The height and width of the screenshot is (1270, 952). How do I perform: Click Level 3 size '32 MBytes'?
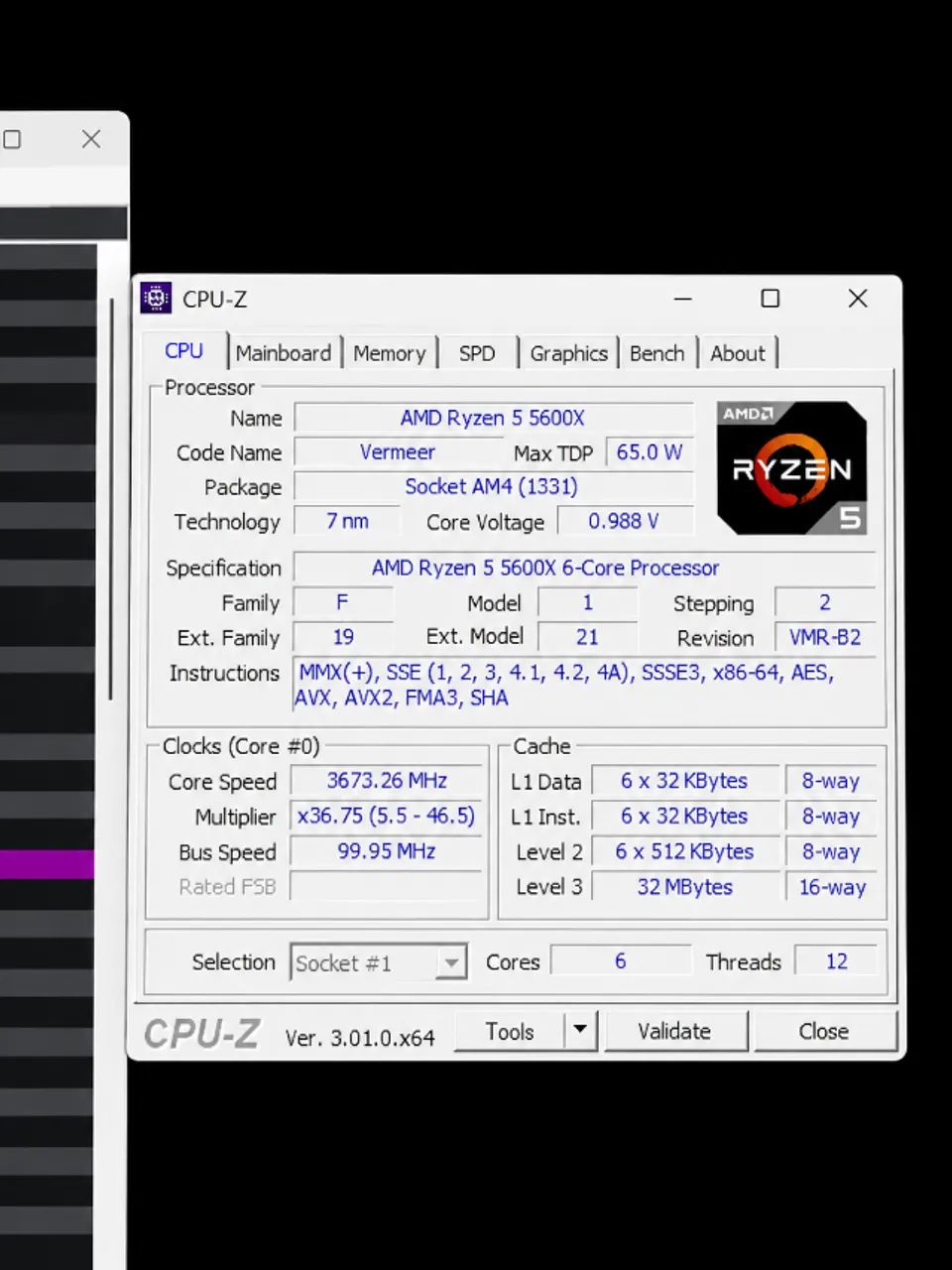[x=684, y=886]
